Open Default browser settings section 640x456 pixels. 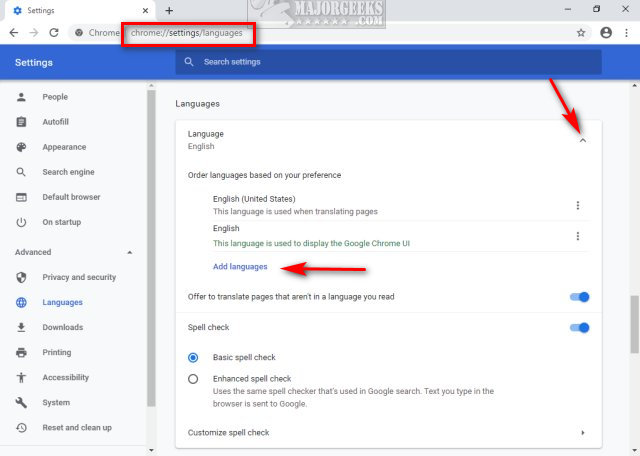tap(71, 197)
